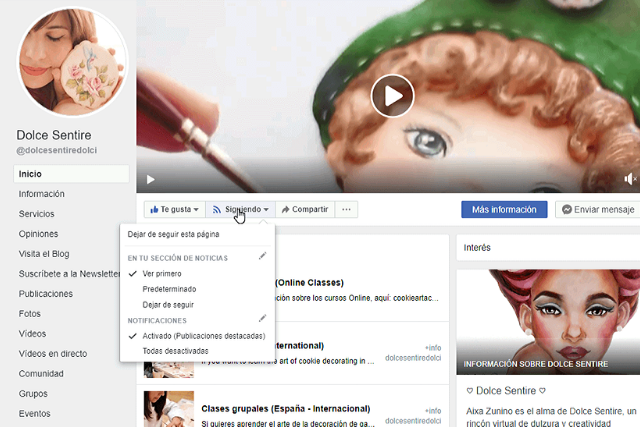Open the Te gusta dropdown button
The width and height of the screenshot is (640, 427).
[175, 209]
